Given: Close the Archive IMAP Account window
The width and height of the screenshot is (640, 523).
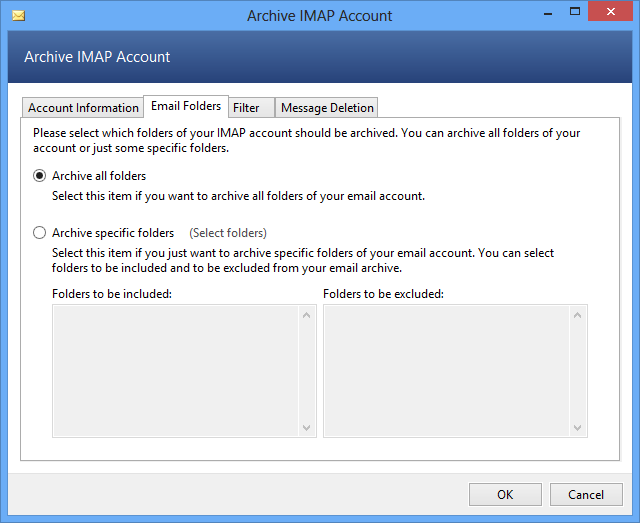Looking at the screenshot, I should [610, 14].
